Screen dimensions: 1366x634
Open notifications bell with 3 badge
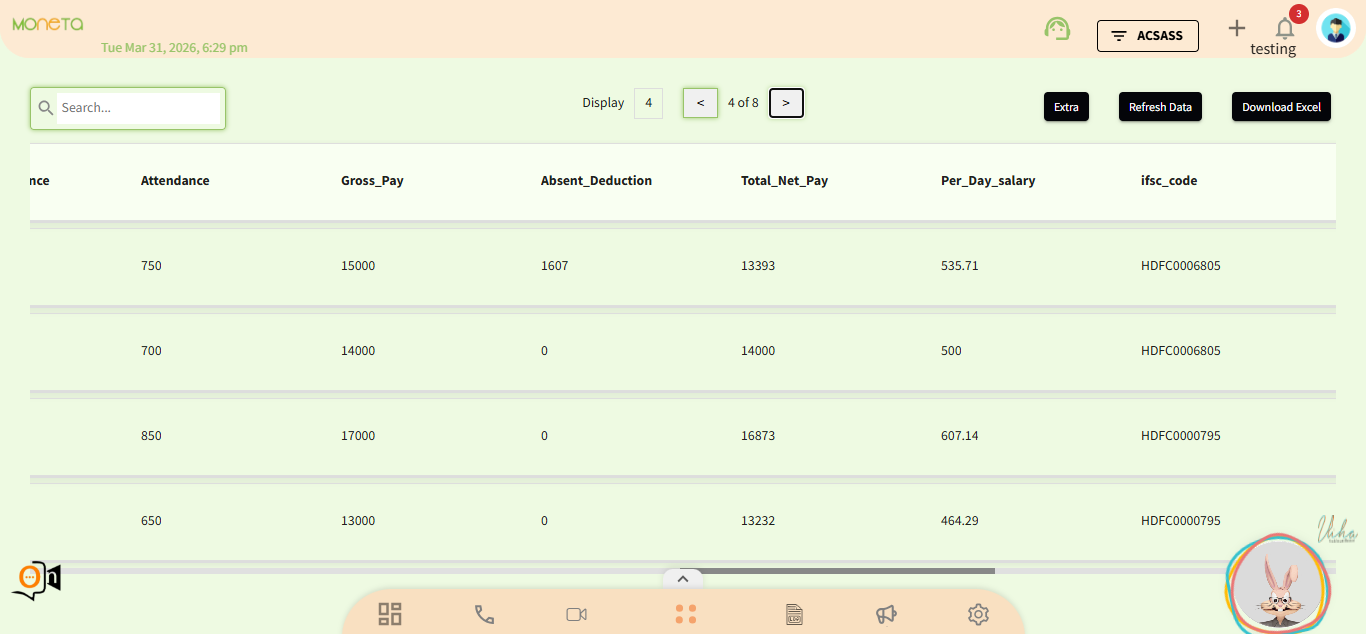[1285, 29]
